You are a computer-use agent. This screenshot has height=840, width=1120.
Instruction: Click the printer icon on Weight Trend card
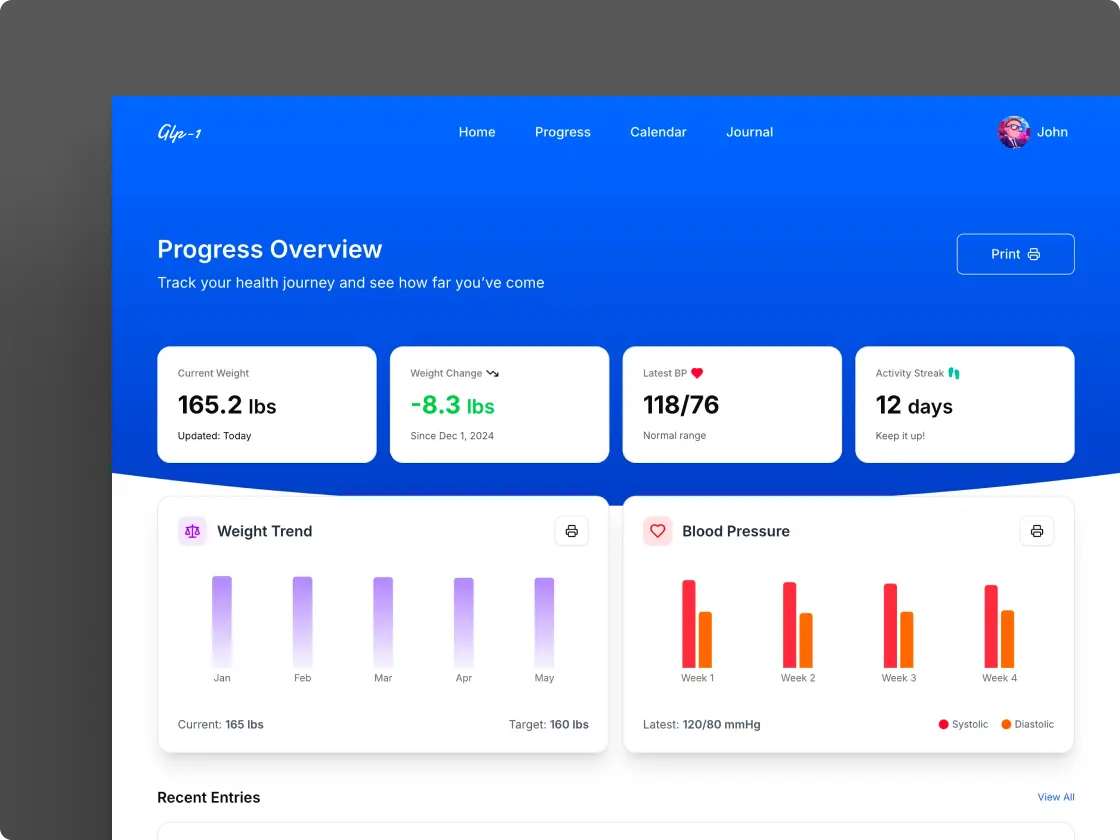572,531
